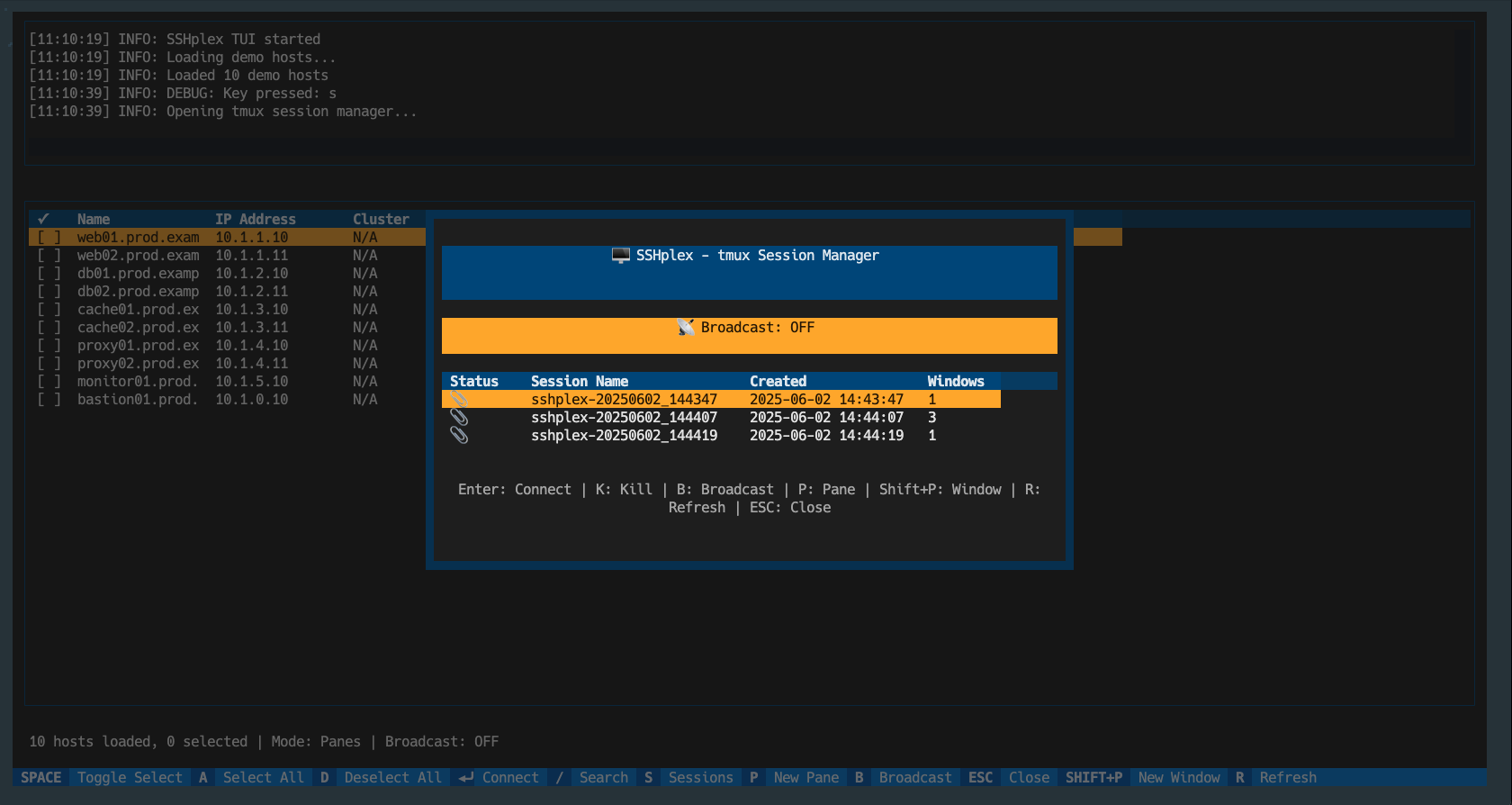
Task: Click paperclip icon for session sshplex-20250602_144419
Action: pos(459,435)
